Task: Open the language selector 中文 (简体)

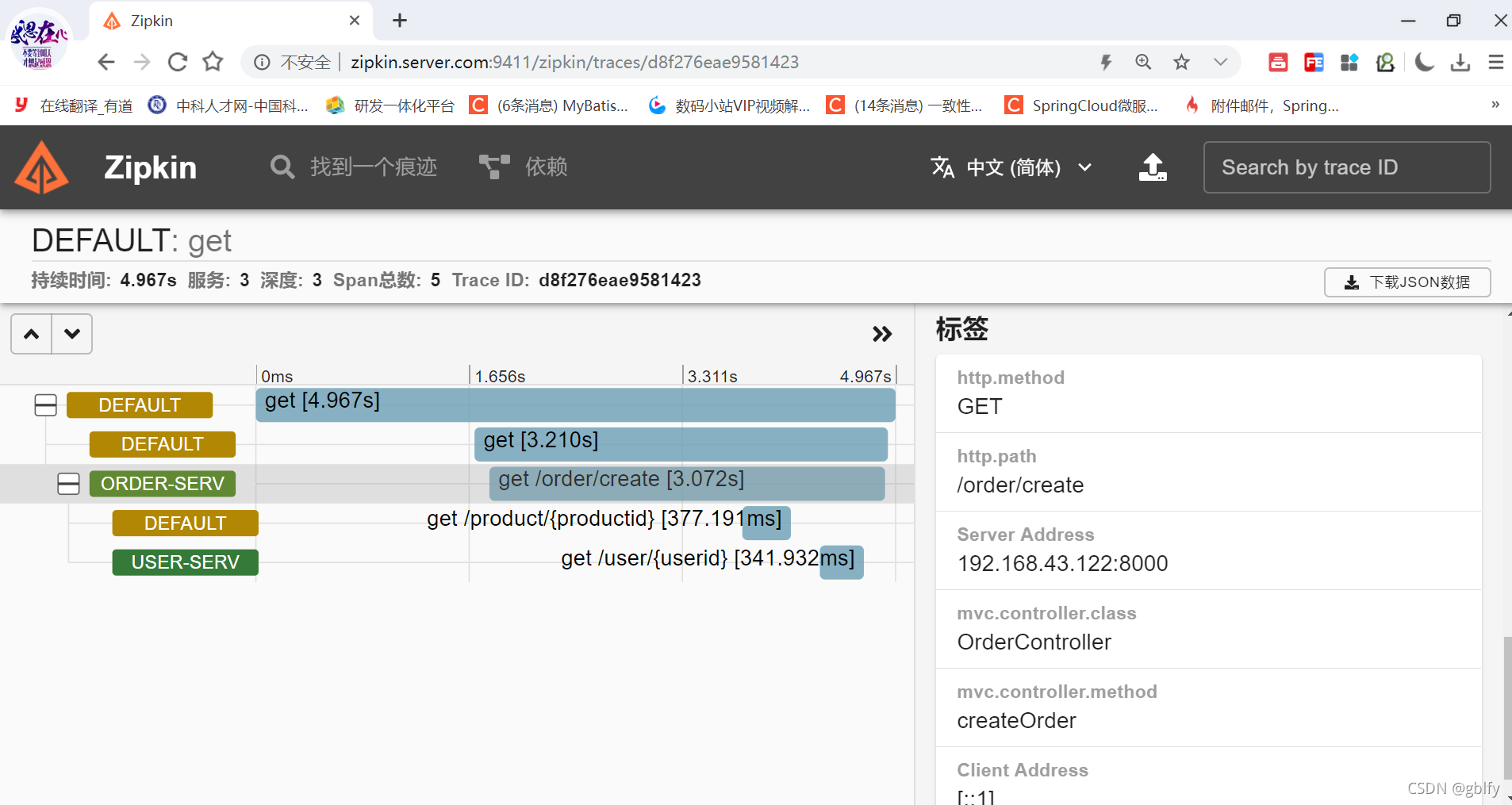Action: point(1011,167)
